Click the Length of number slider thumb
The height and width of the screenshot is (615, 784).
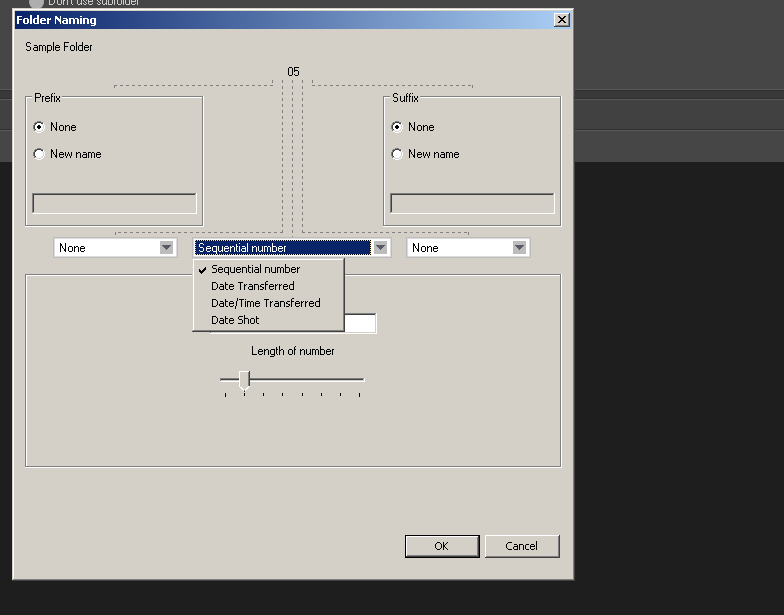244,380
